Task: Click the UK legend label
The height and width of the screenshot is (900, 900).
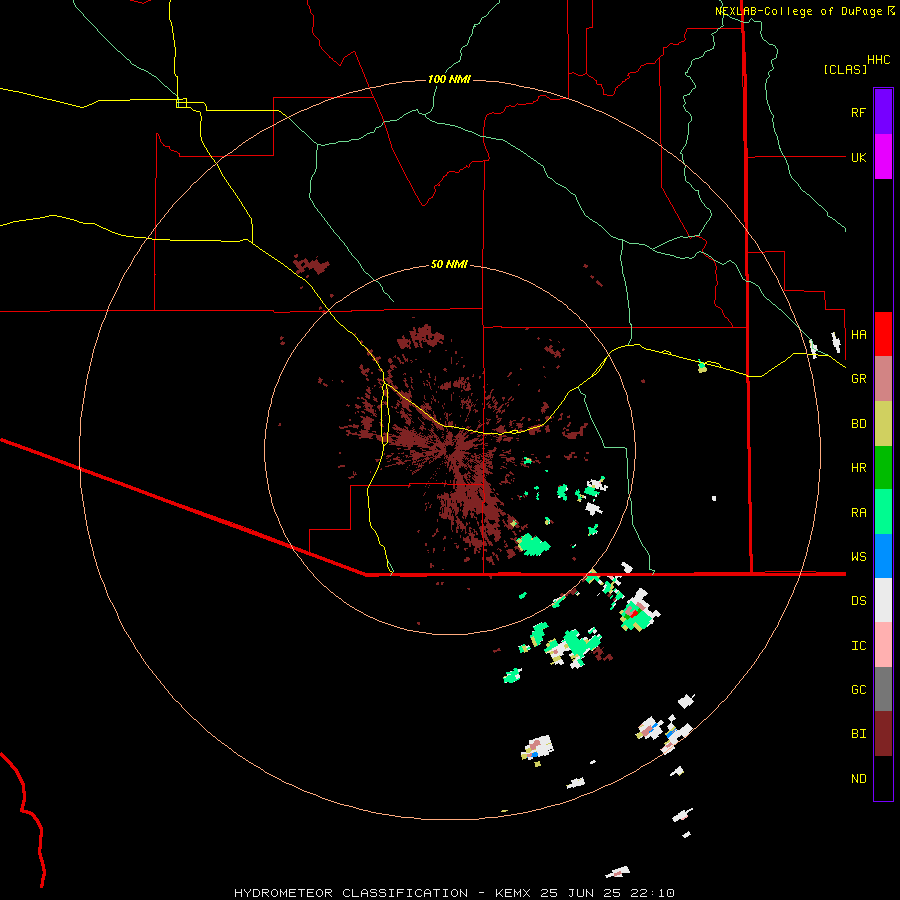Action: [858, 158]
